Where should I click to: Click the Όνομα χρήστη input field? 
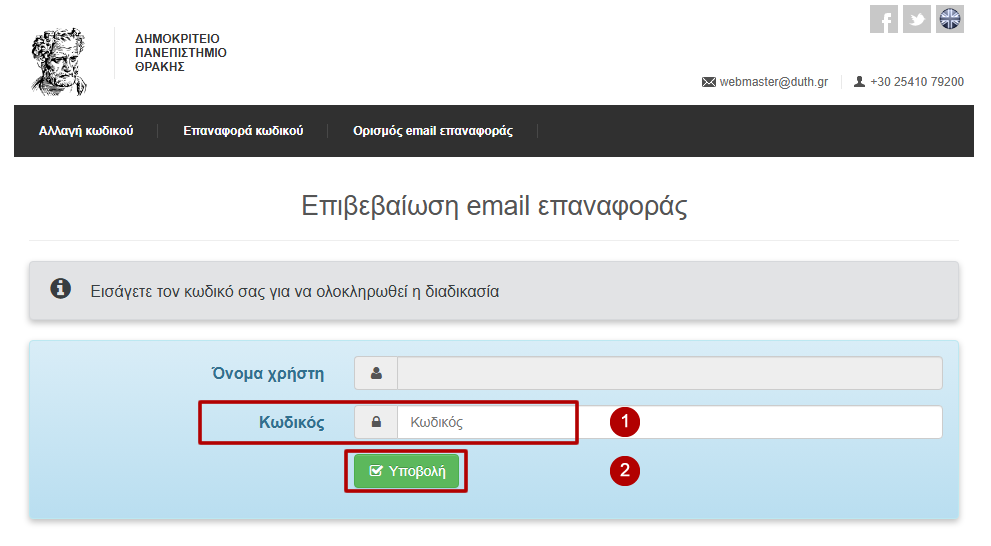pyautogui.click(x=669, y=373)
